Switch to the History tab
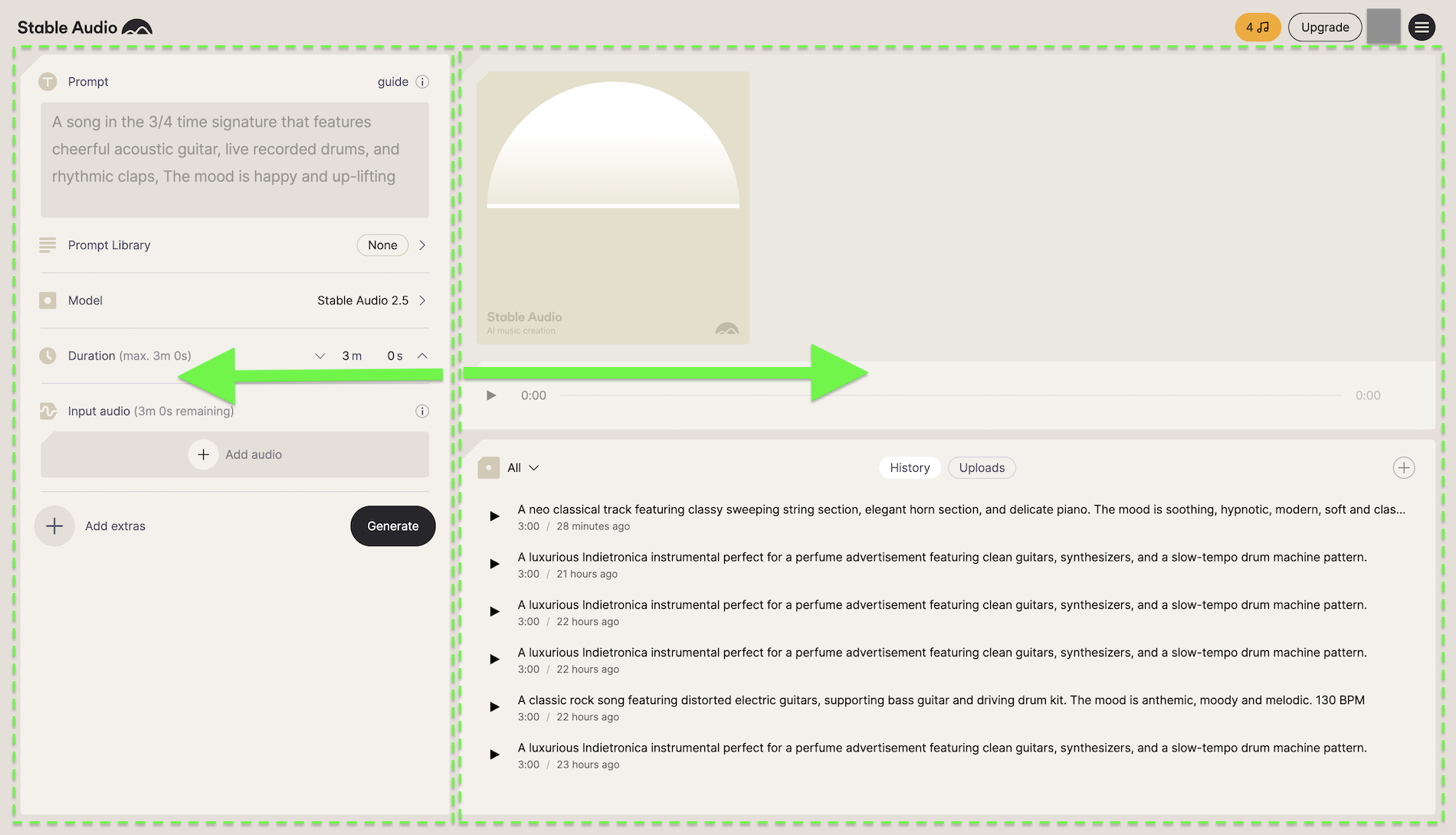This screenshot has width=1456, height=835. (910, 468)
